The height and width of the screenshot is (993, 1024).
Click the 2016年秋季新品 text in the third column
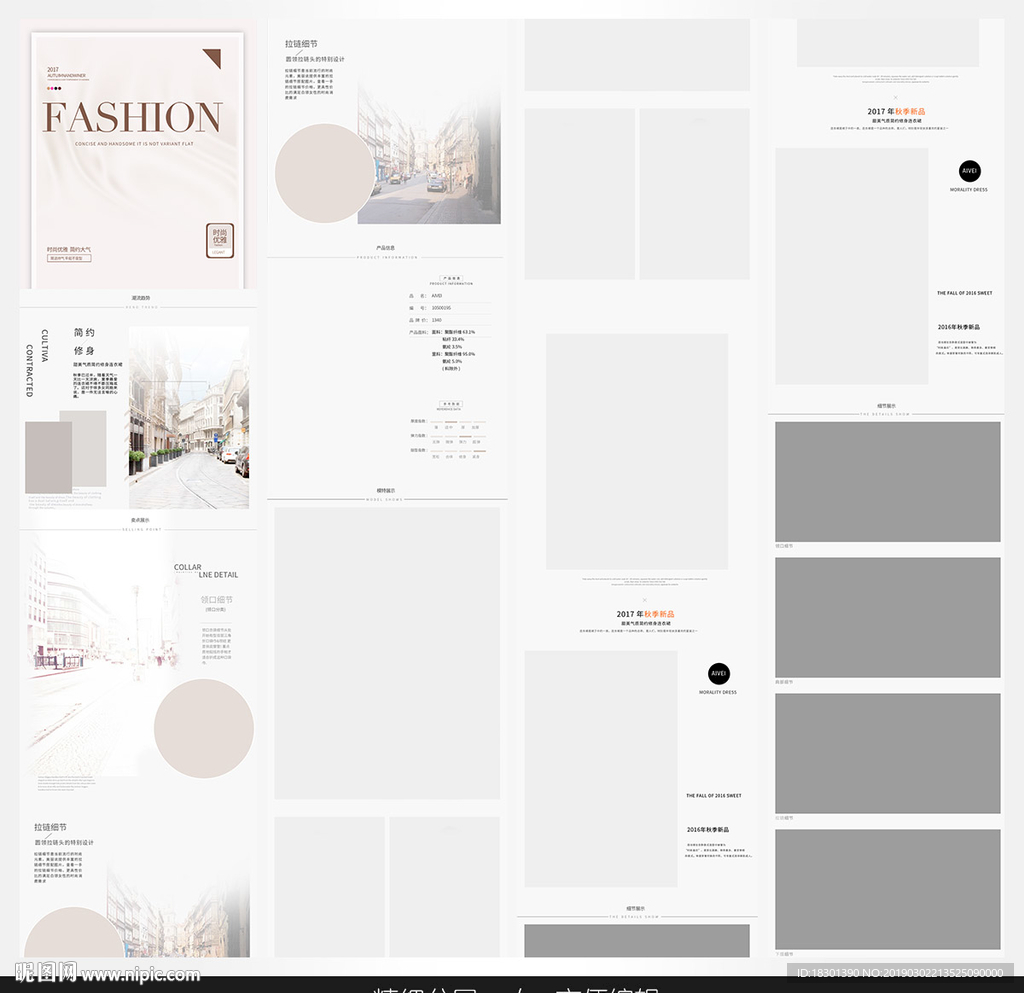(708, 830)
